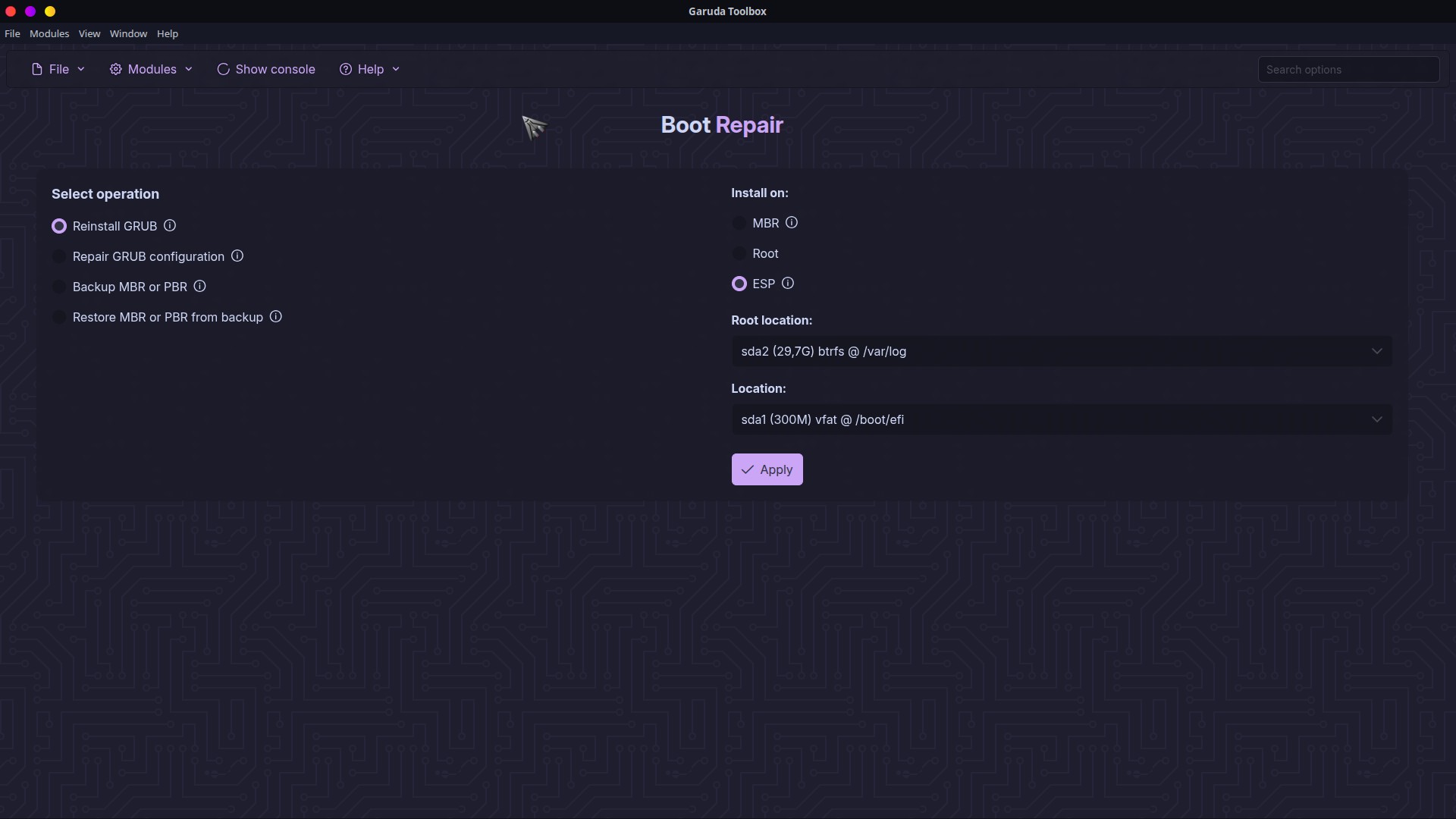This screenshot has width=1456, height=819.
Task: Click the red close window button
Action: tap(11, 11)
